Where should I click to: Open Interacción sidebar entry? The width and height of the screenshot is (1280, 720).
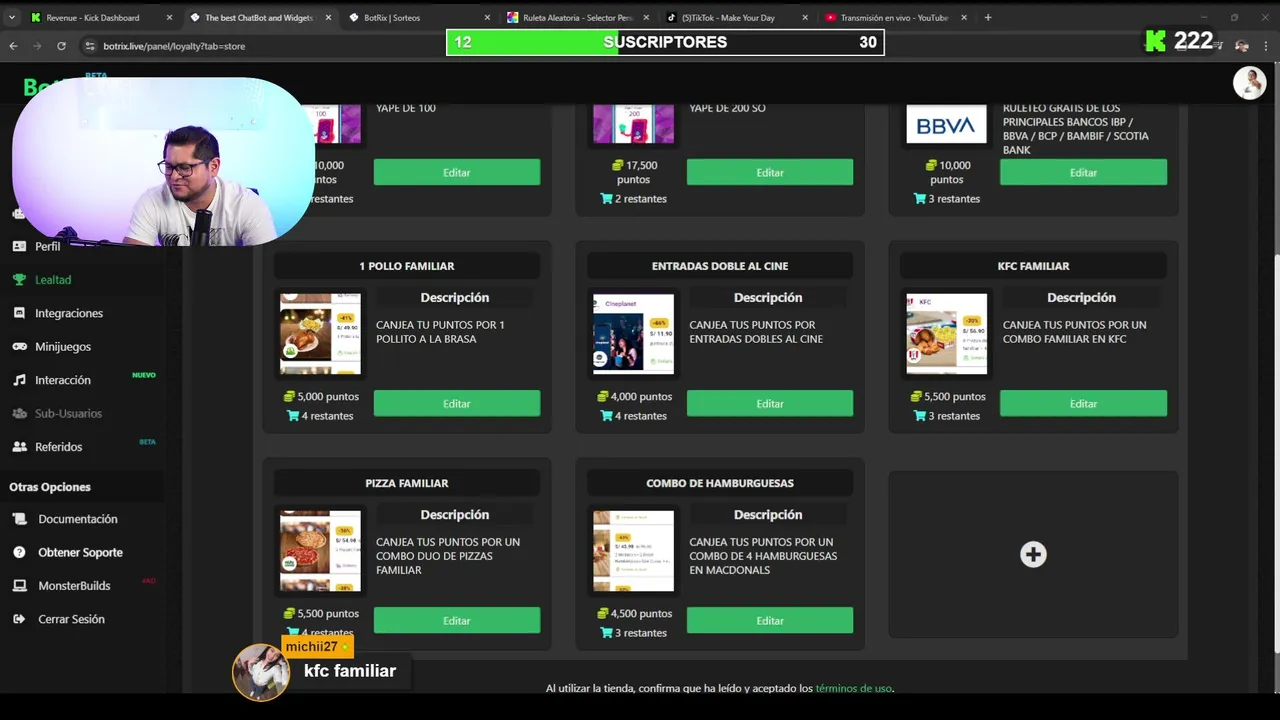click(62, 380)
